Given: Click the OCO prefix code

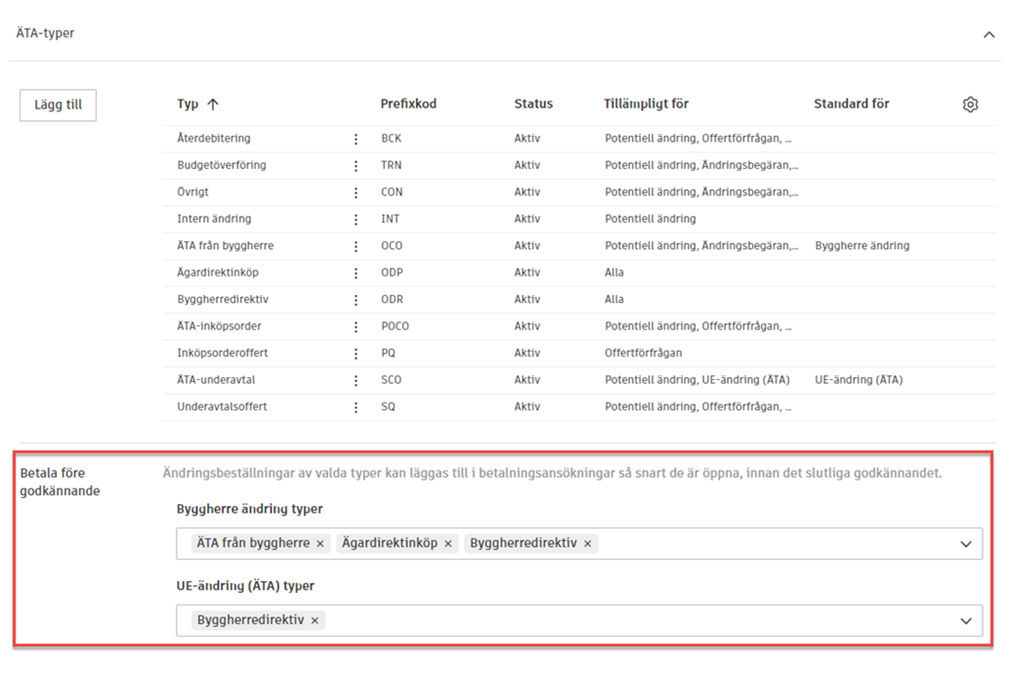Looking at the screenshot, I should tap(392, 245).
